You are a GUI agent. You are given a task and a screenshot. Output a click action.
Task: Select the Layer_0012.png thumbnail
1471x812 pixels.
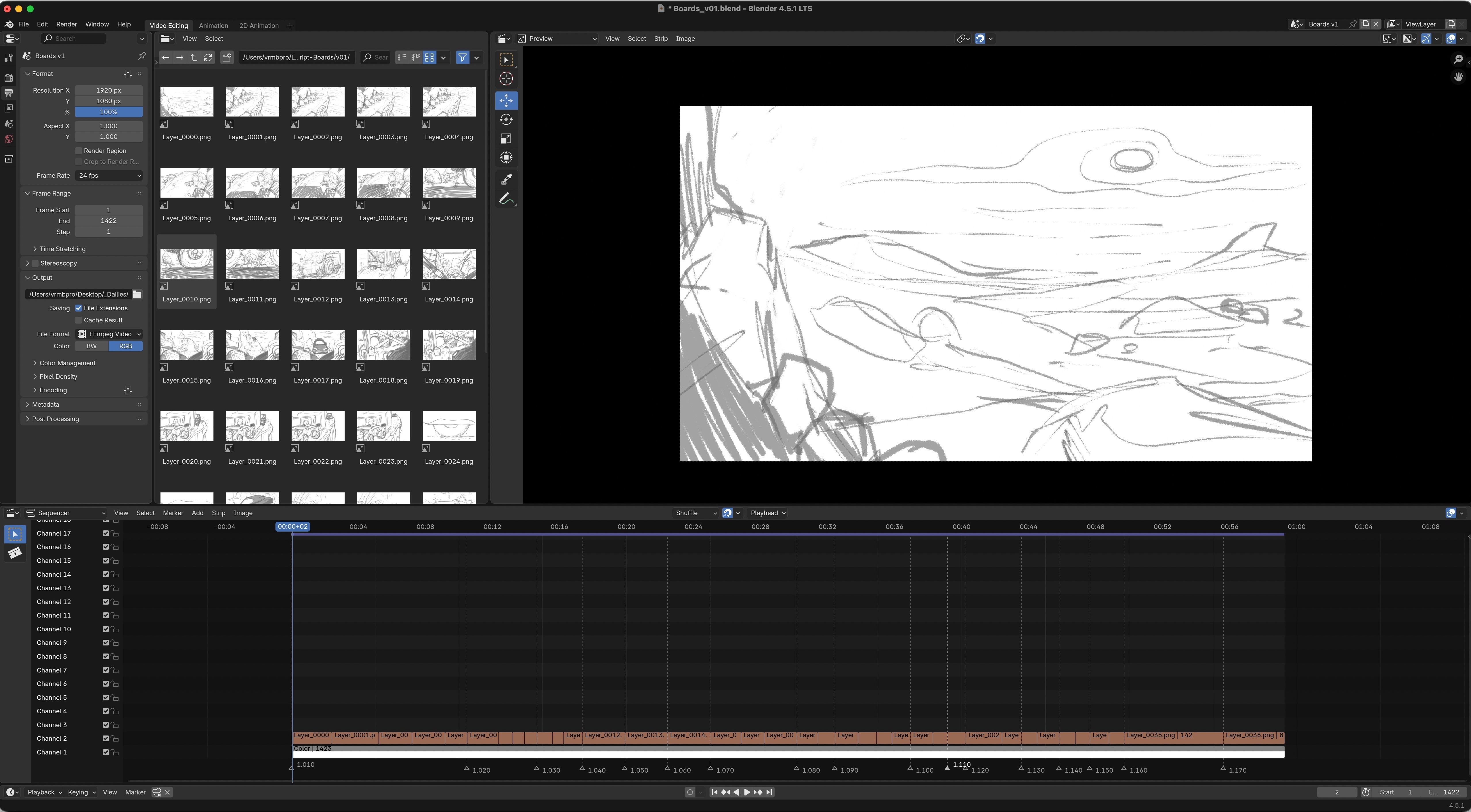[318, 264]
